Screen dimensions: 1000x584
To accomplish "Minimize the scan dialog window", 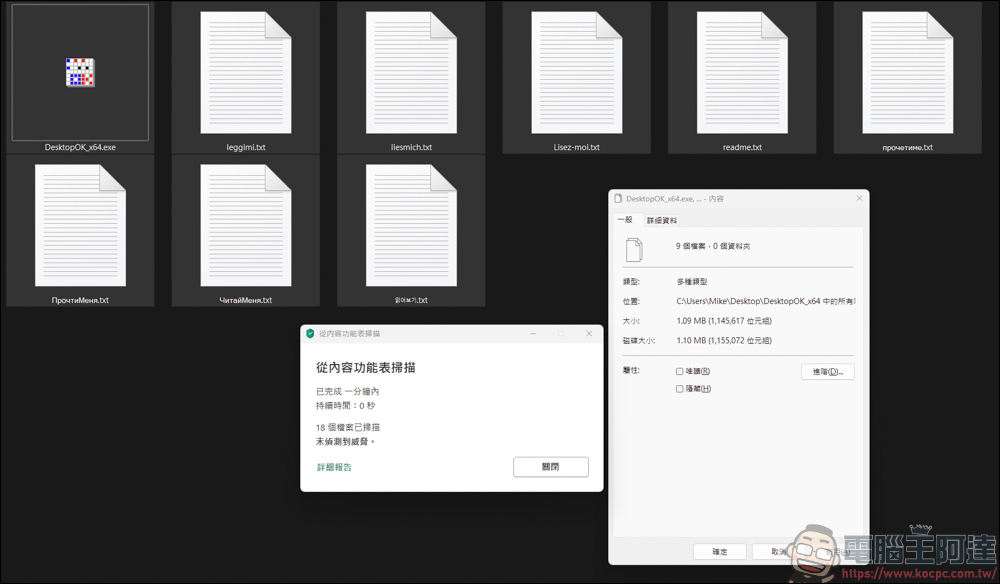I will pos(533,333).
